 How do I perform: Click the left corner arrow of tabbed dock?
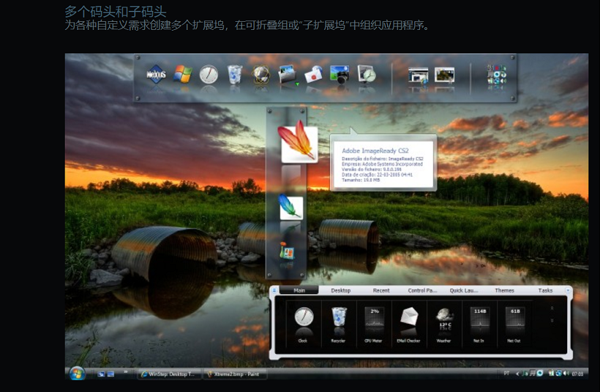(274, 291)
